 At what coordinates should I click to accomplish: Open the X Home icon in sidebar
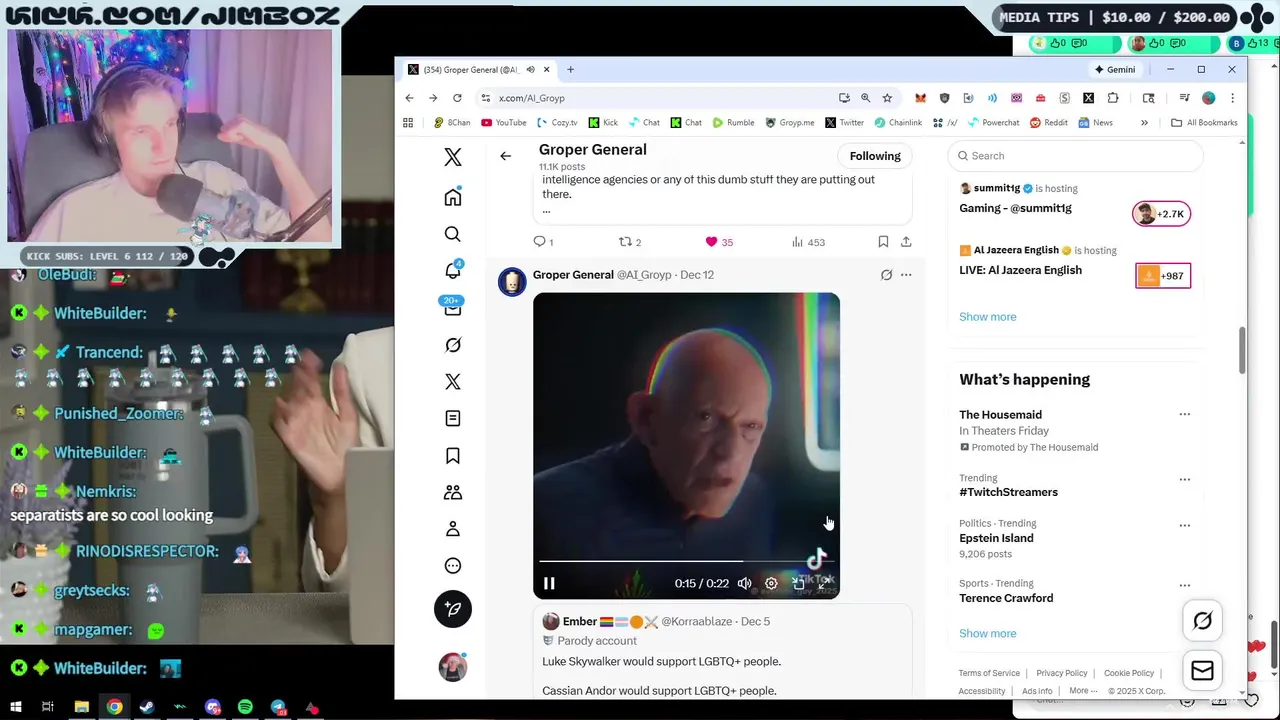[453, 197]
